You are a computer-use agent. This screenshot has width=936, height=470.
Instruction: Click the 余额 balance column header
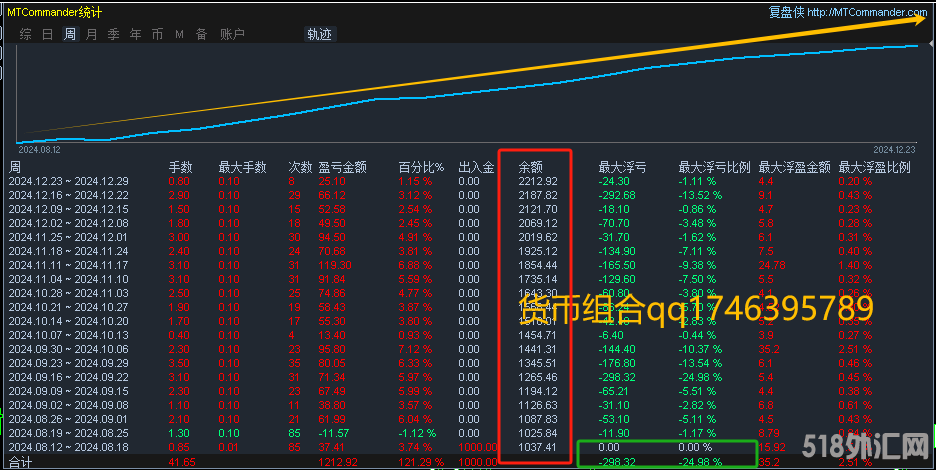(x=530, y=167)
